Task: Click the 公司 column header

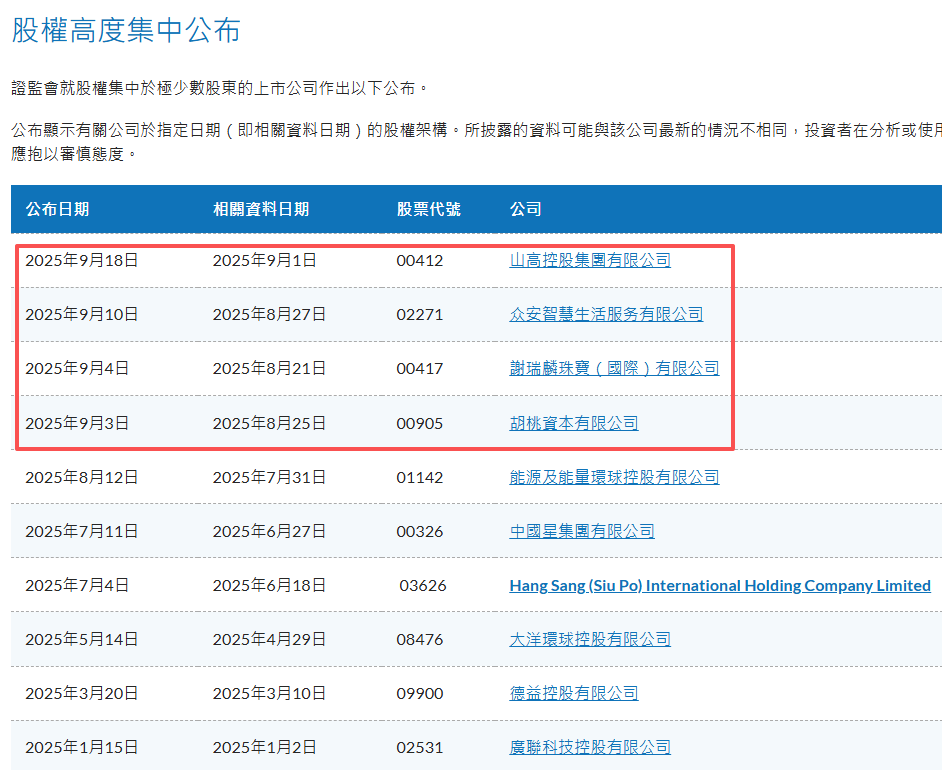Action: (526, 209)
